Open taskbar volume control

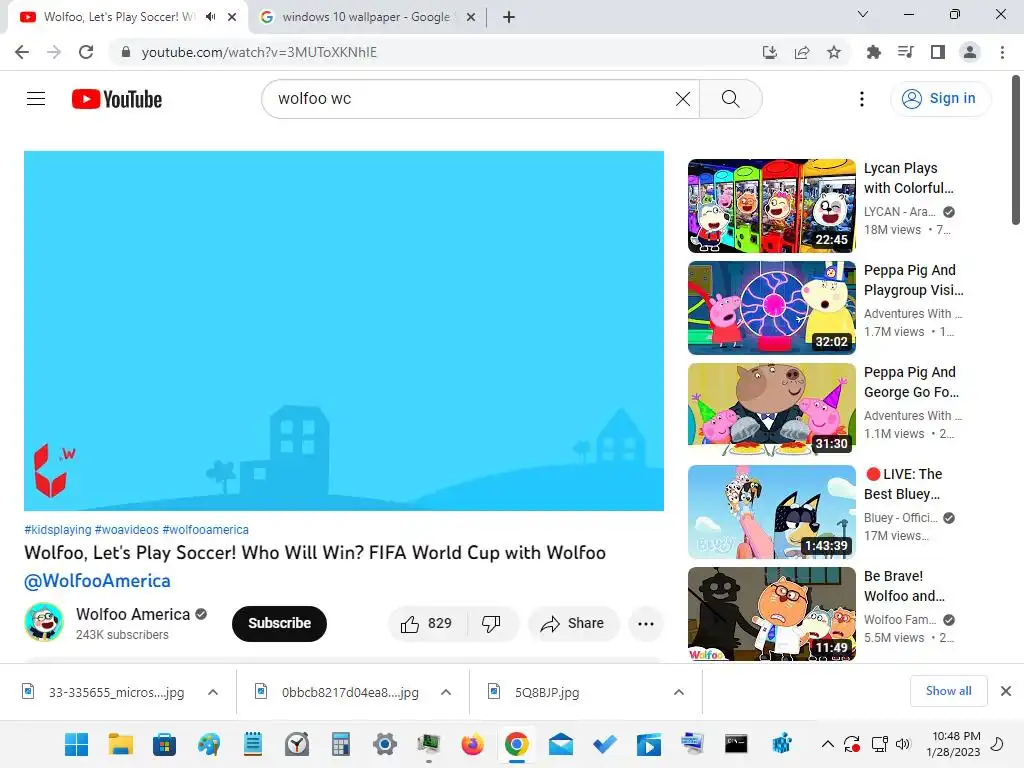point(903,744)
